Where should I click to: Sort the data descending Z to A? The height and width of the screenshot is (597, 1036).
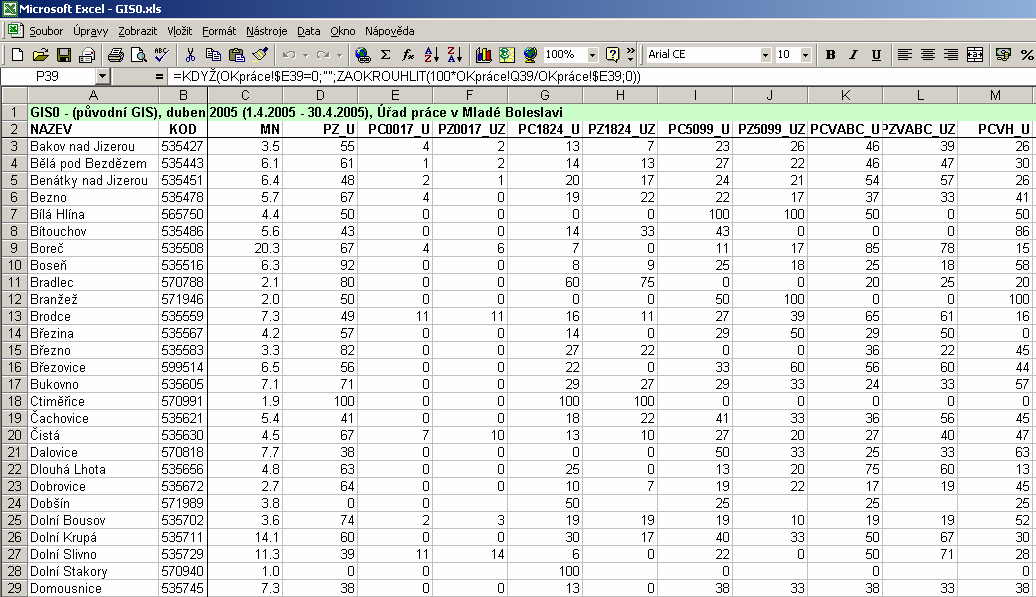pyautogui.click(x=455, y=55)
